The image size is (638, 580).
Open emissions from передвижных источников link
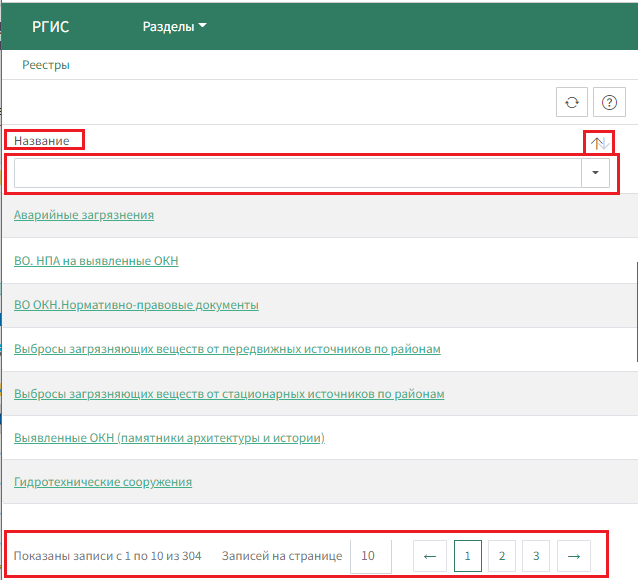coord(227,349)
